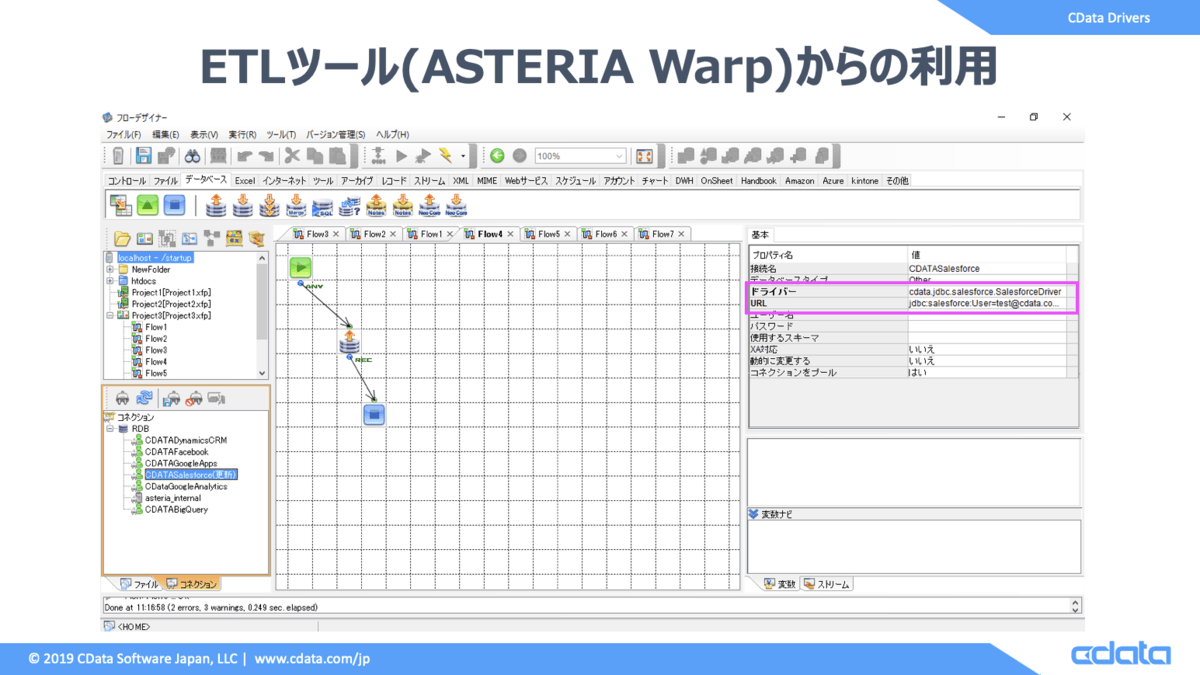
Task: Switch to the コネクション bottom tab
Action: [x=192, y=584]
